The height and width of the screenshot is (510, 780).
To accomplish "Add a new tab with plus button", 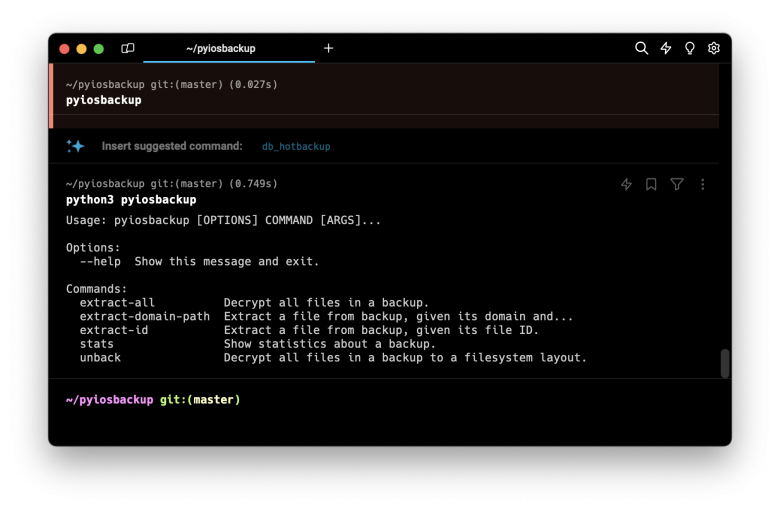I will click(328, 48).
